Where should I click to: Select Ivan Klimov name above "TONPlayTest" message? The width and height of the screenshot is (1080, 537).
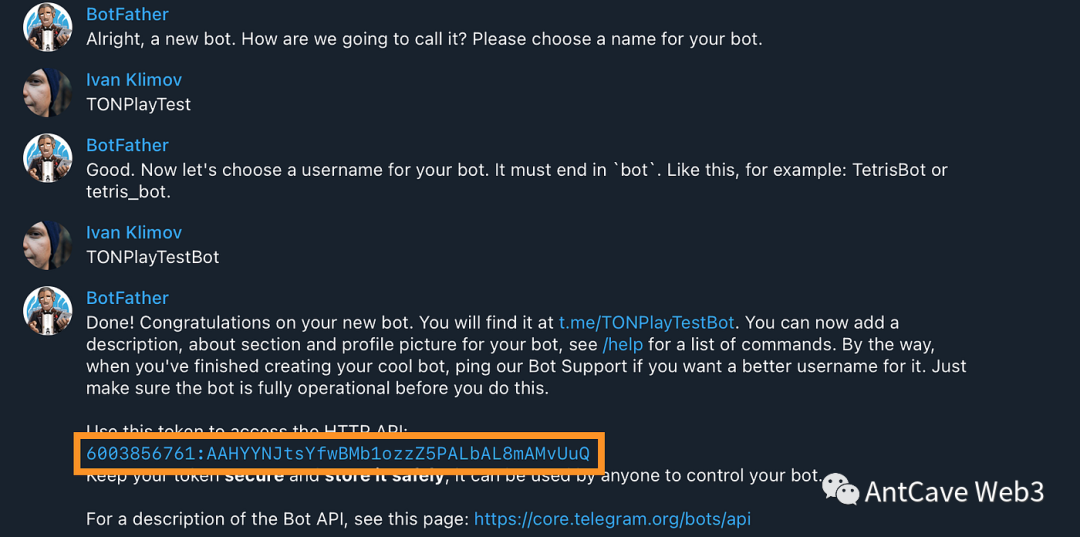click(x=134, y=80)
